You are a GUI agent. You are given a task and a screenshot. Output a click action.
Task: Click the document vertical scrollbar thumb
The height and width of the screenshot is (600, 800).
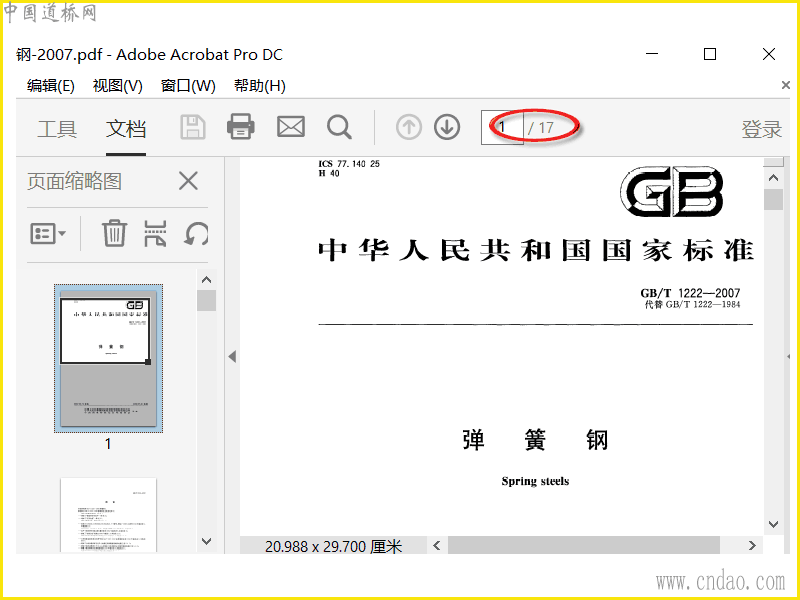click(773, 199)
